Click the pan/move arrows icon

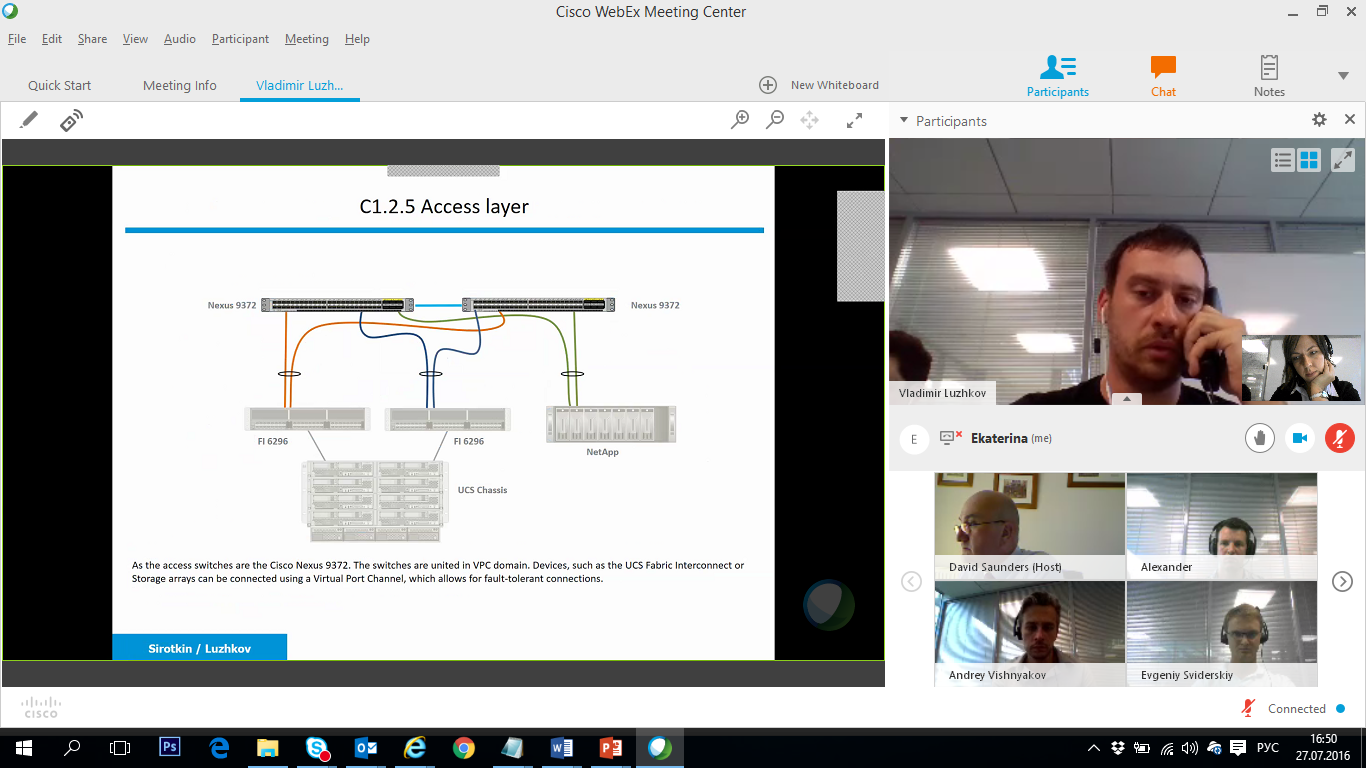pos(810,120)
